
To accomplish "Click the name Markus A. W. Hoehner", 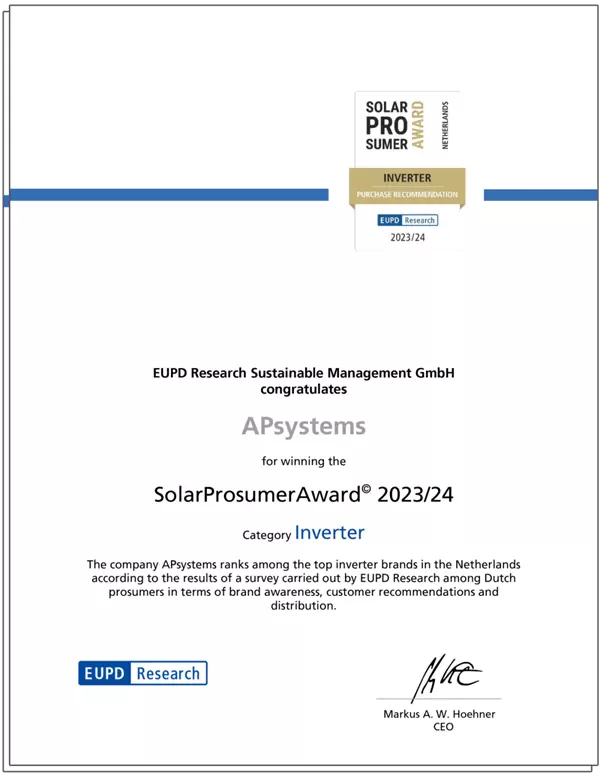I will pos(438,714).
